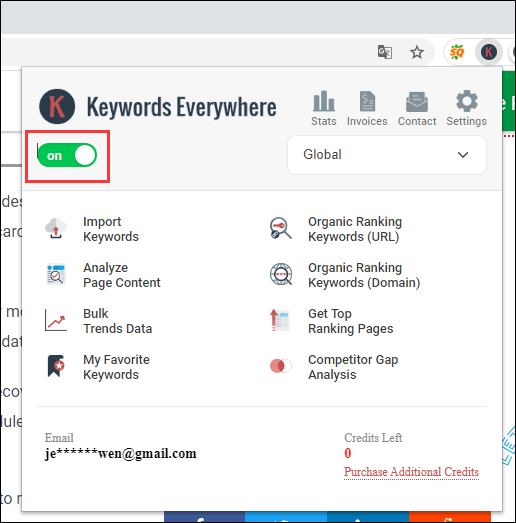Screen dimensions: 516x523
Task: Open the Competitor Gap Analysis link
Action: point(353,367)
